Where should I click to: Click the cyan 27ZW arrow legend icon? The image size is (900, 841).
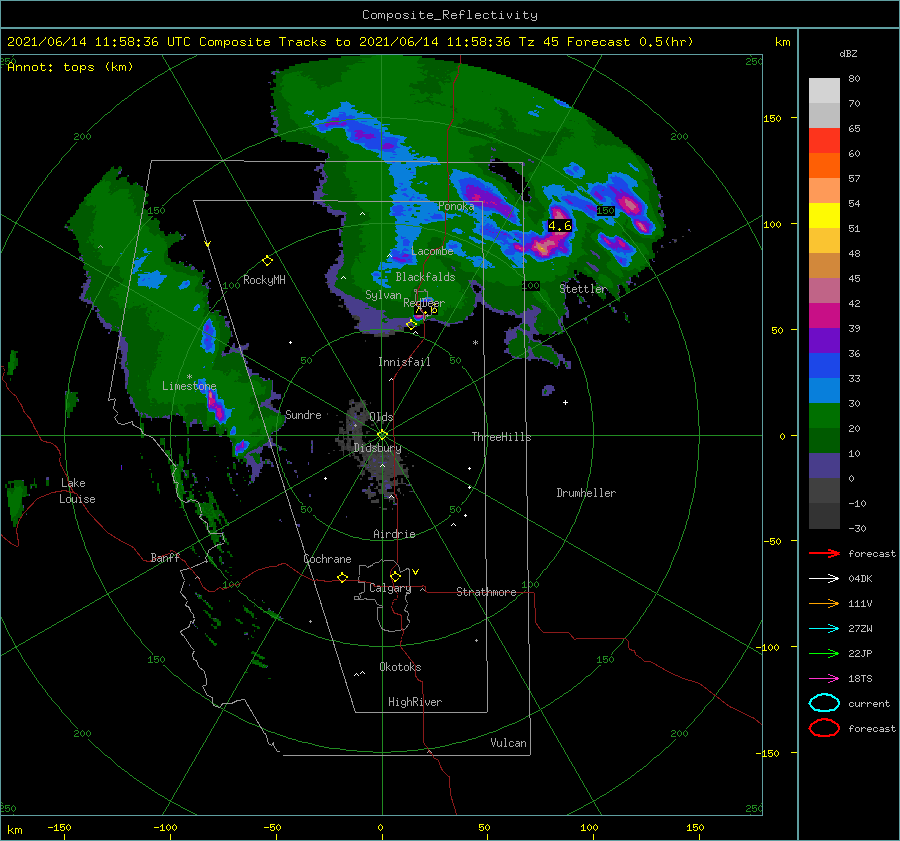pos(824,628)
